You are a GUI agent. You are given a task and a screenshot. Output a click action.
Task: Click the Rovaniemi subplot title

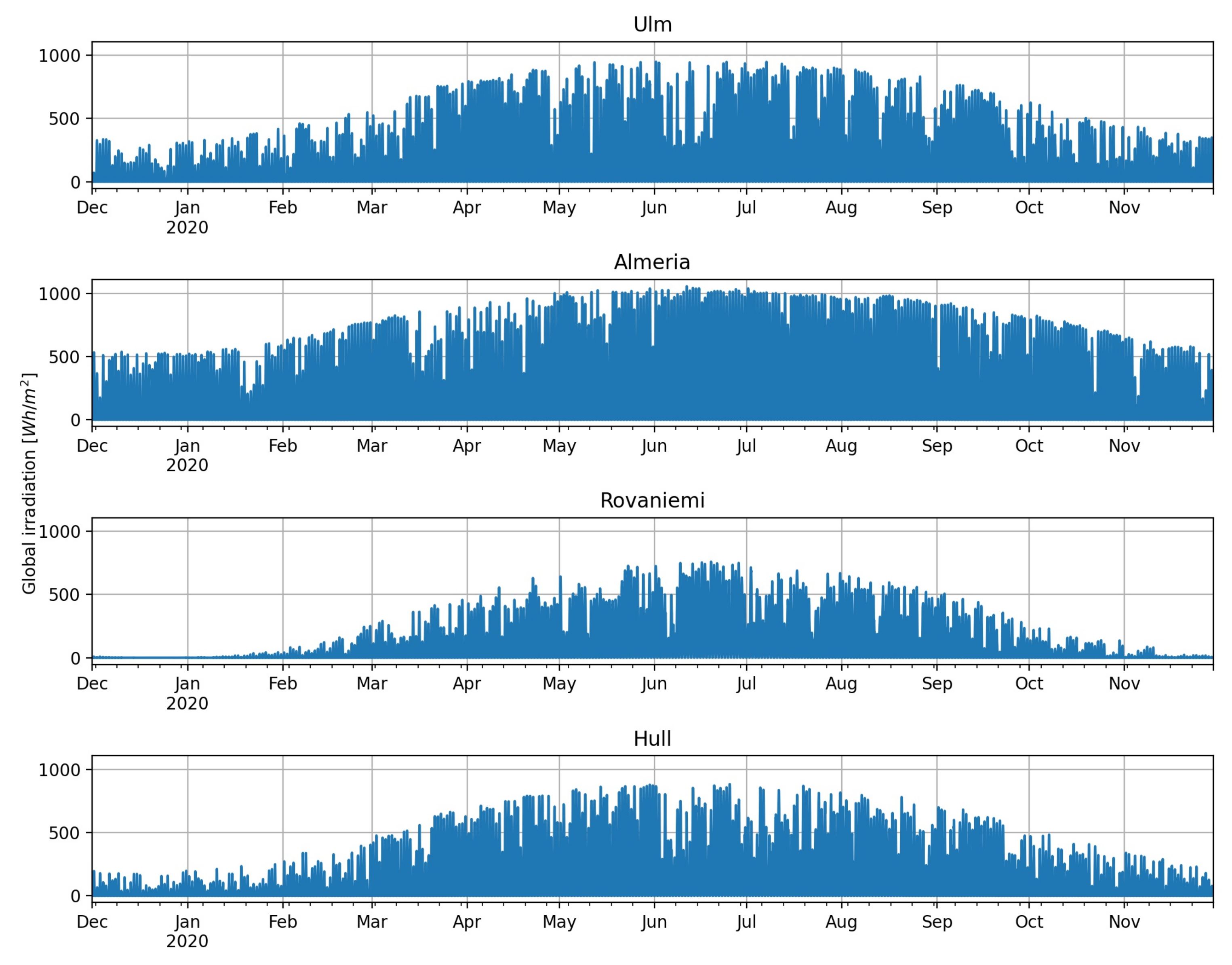tap(652, 500)
